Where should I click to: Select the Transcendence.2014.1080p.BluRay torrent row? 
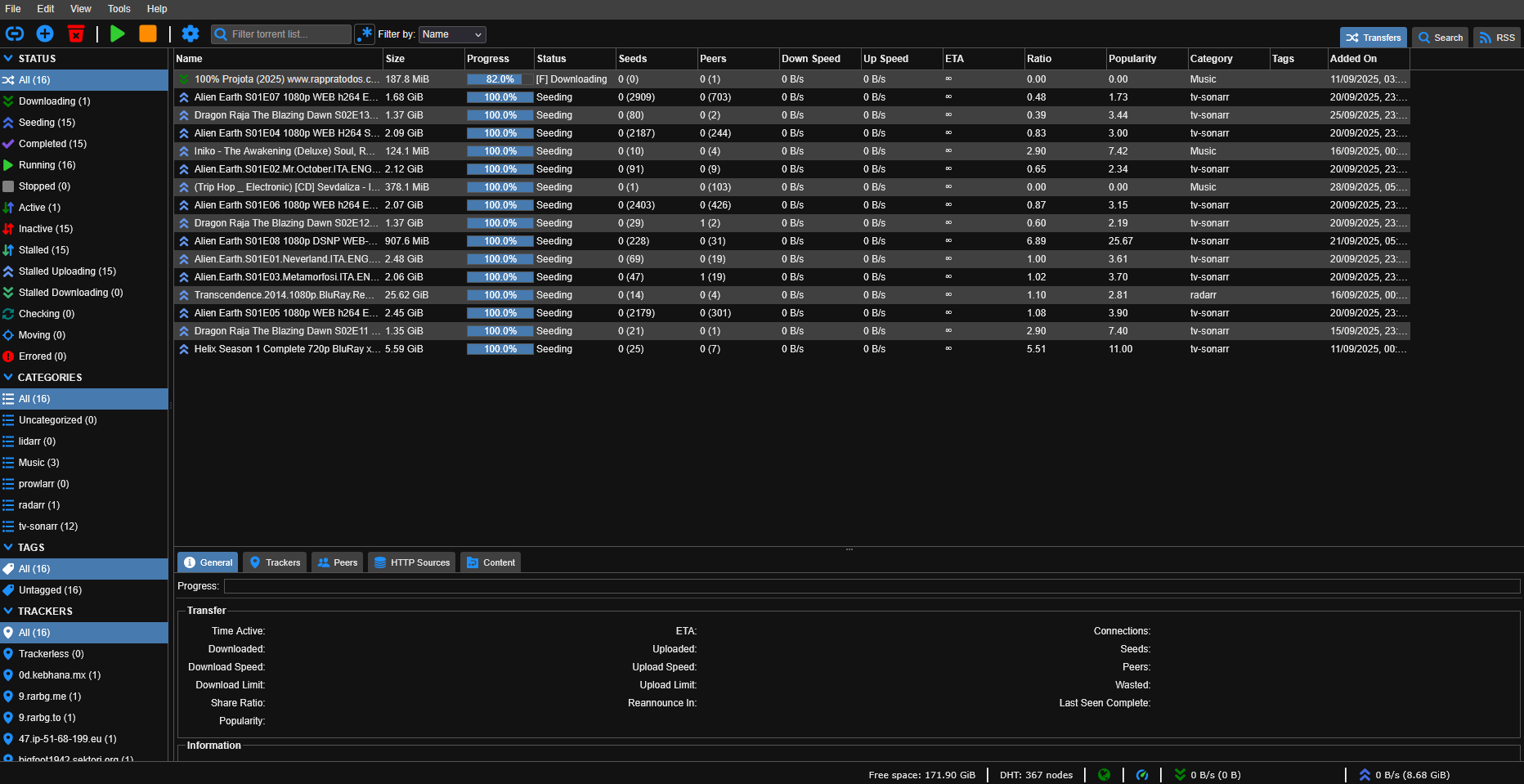[791, 295]
